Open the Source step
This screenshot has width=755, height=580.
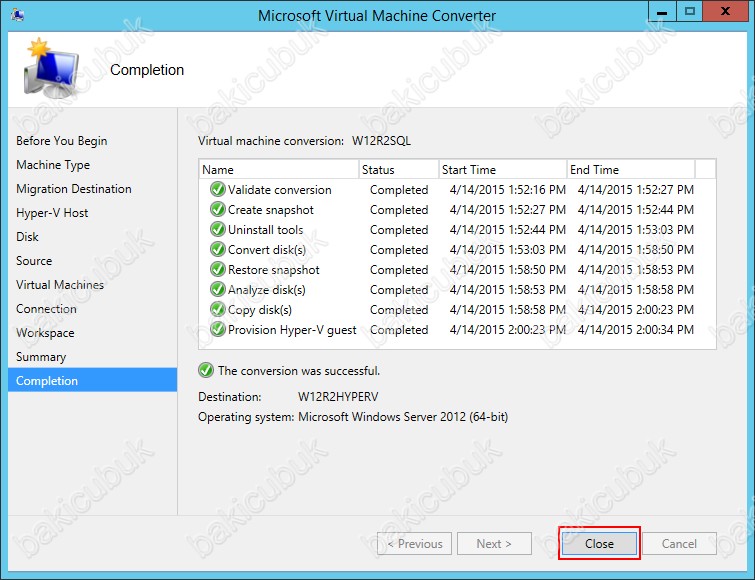pyautogui.click(x=34, y=261)
